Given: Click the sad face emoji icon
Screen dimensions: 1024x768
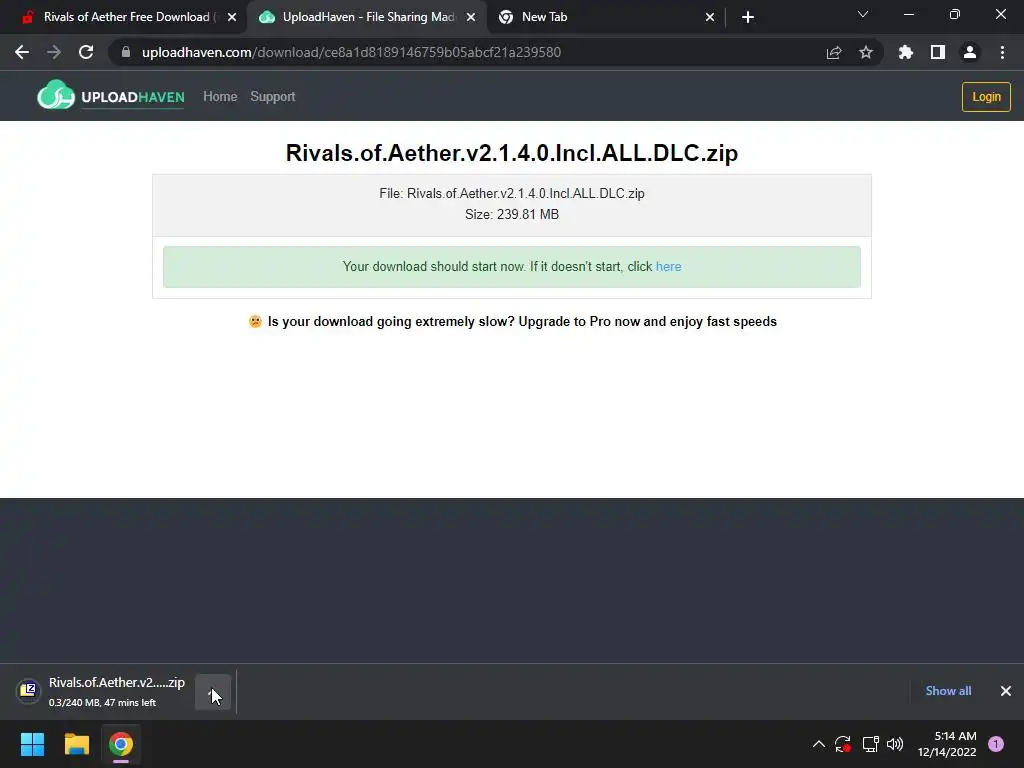Looking at the screenshot, I should [255, 321].
